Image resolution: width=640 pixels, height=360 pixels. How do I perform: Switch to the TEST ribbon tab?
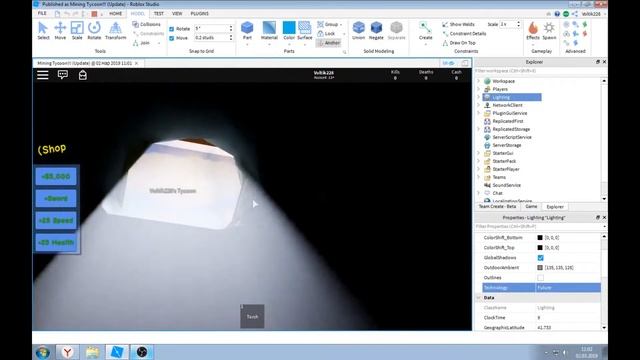click(x=158, y=13)
